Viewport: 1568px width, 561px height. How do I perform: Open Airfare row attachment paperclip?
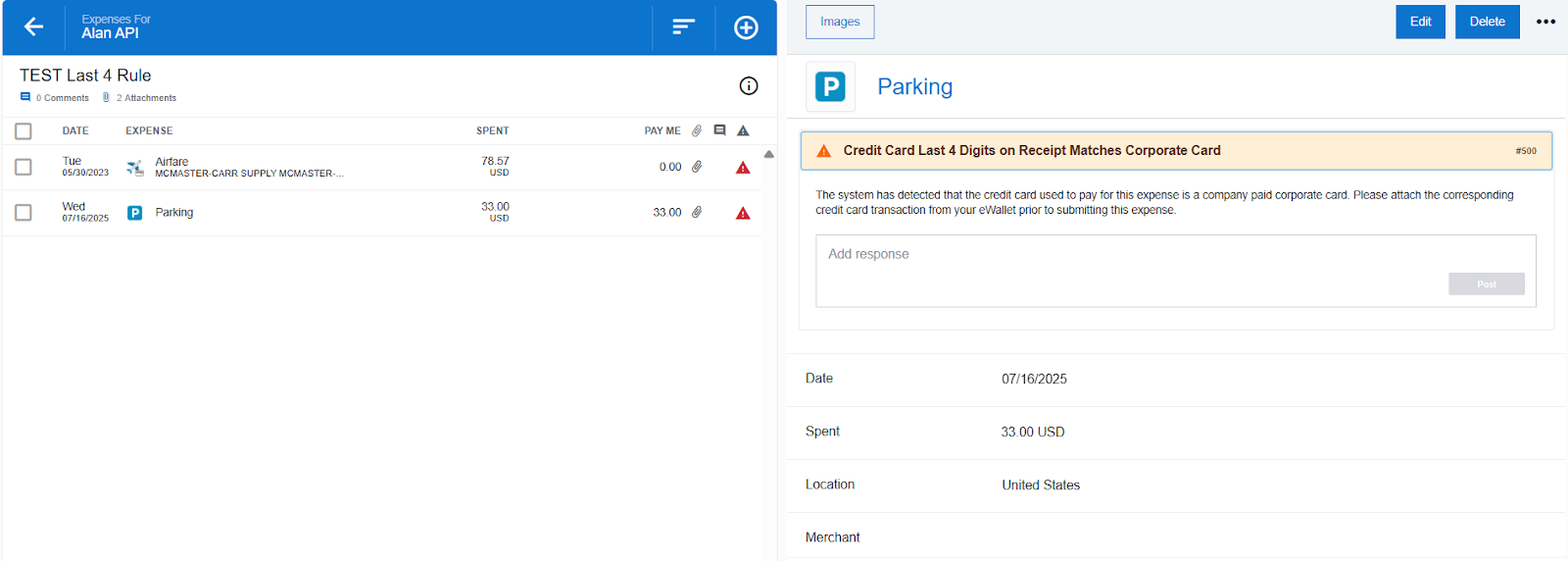pos(697,167)
